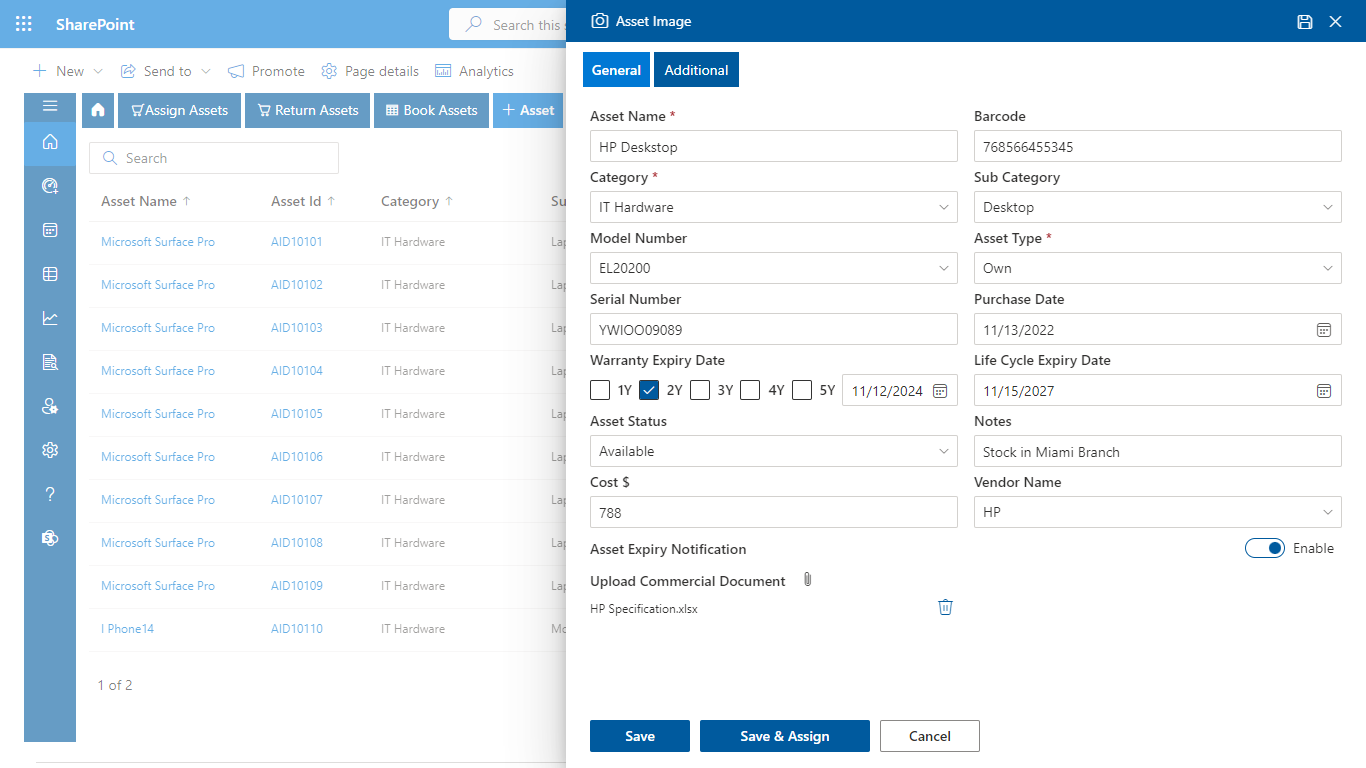Check the 1Y warranty checkbox
This screenshot has height=768, width=1366.
600,390
